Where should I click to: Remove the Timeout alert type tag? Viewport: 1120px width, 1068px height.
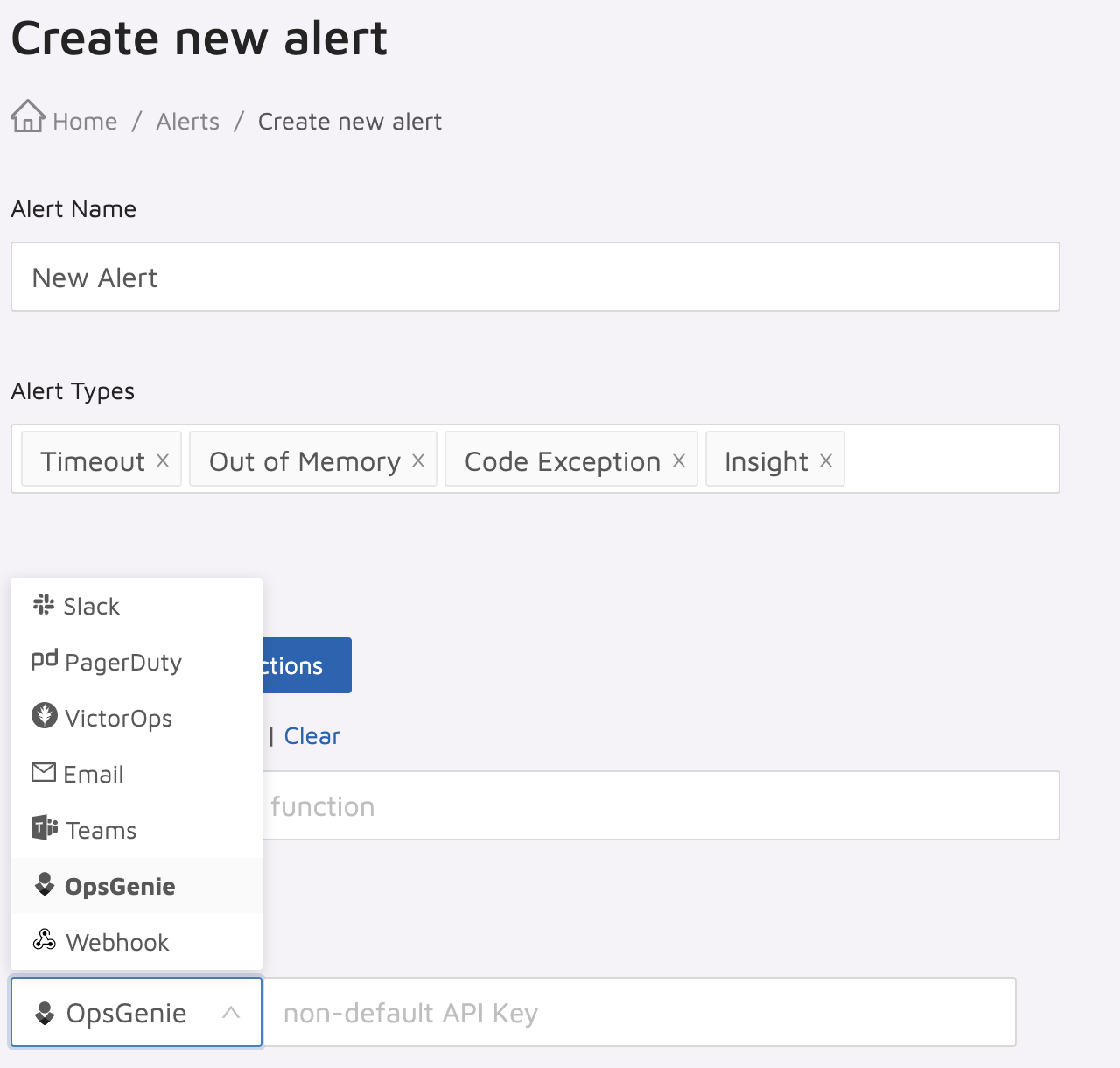click(x=163, y=460)
